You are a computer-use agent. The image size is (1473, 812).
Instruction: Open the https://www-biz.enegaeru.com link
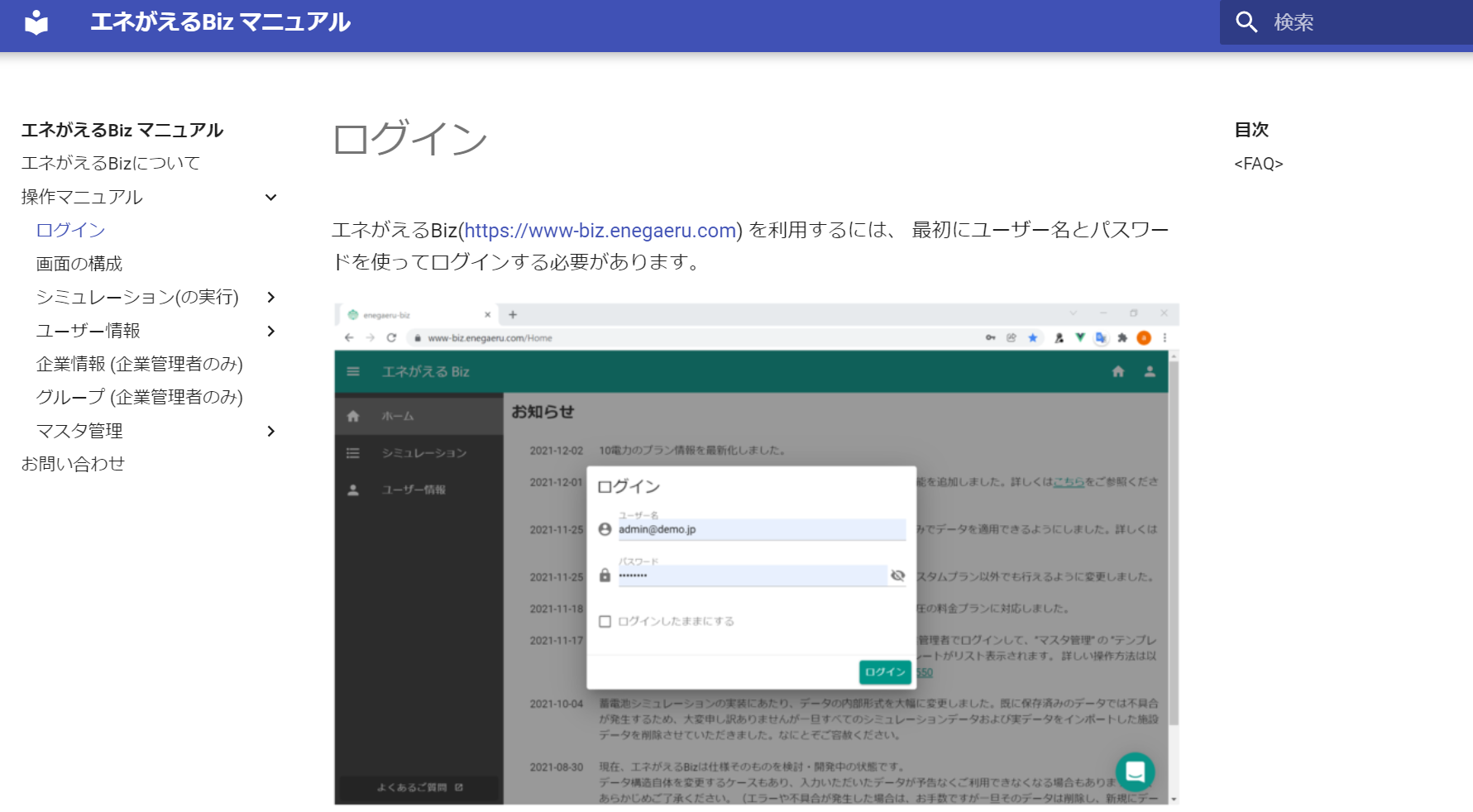(x=600, y=230)
